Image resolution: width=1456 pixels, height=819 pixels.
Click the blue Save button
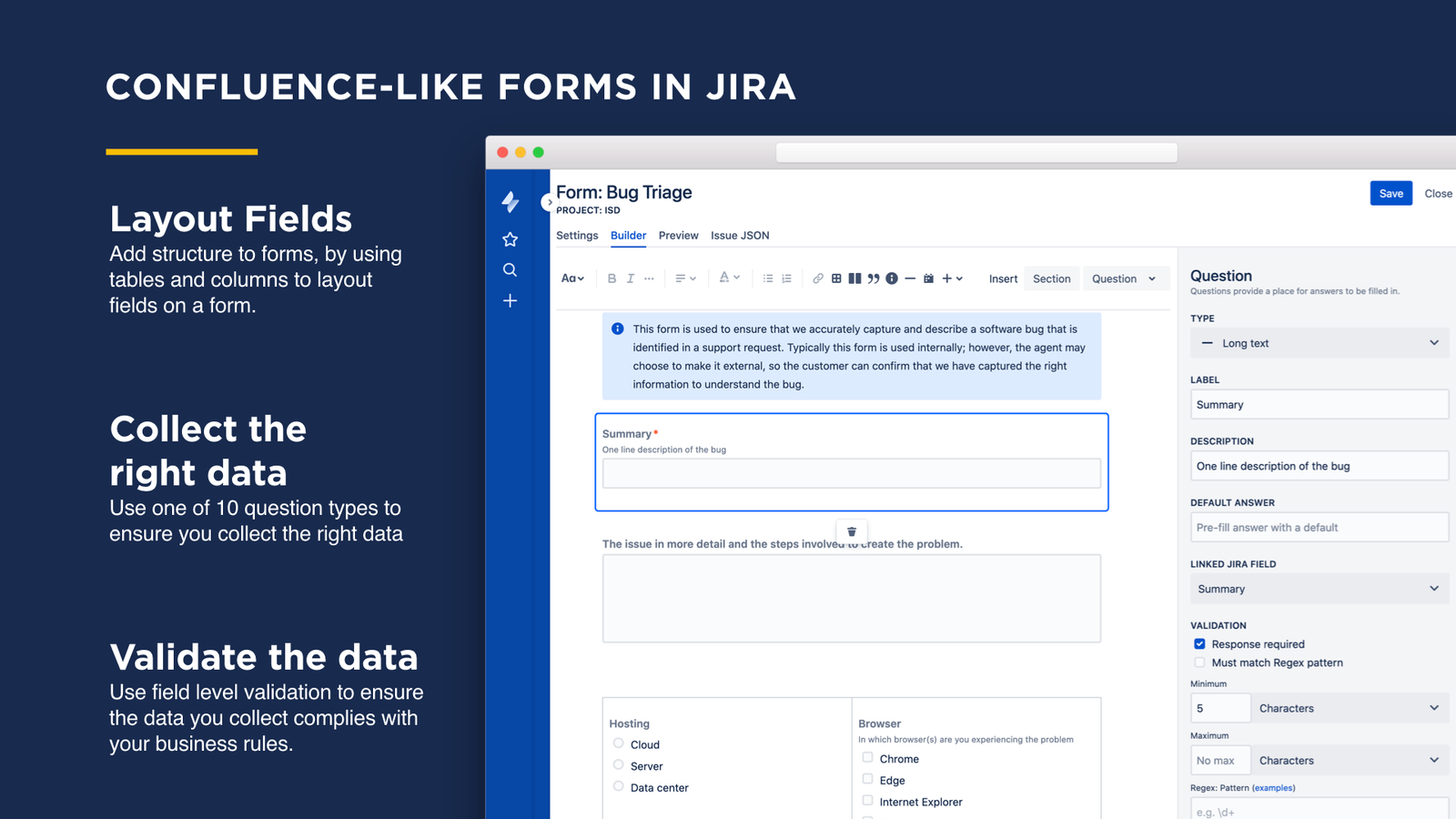[1390, 193]
